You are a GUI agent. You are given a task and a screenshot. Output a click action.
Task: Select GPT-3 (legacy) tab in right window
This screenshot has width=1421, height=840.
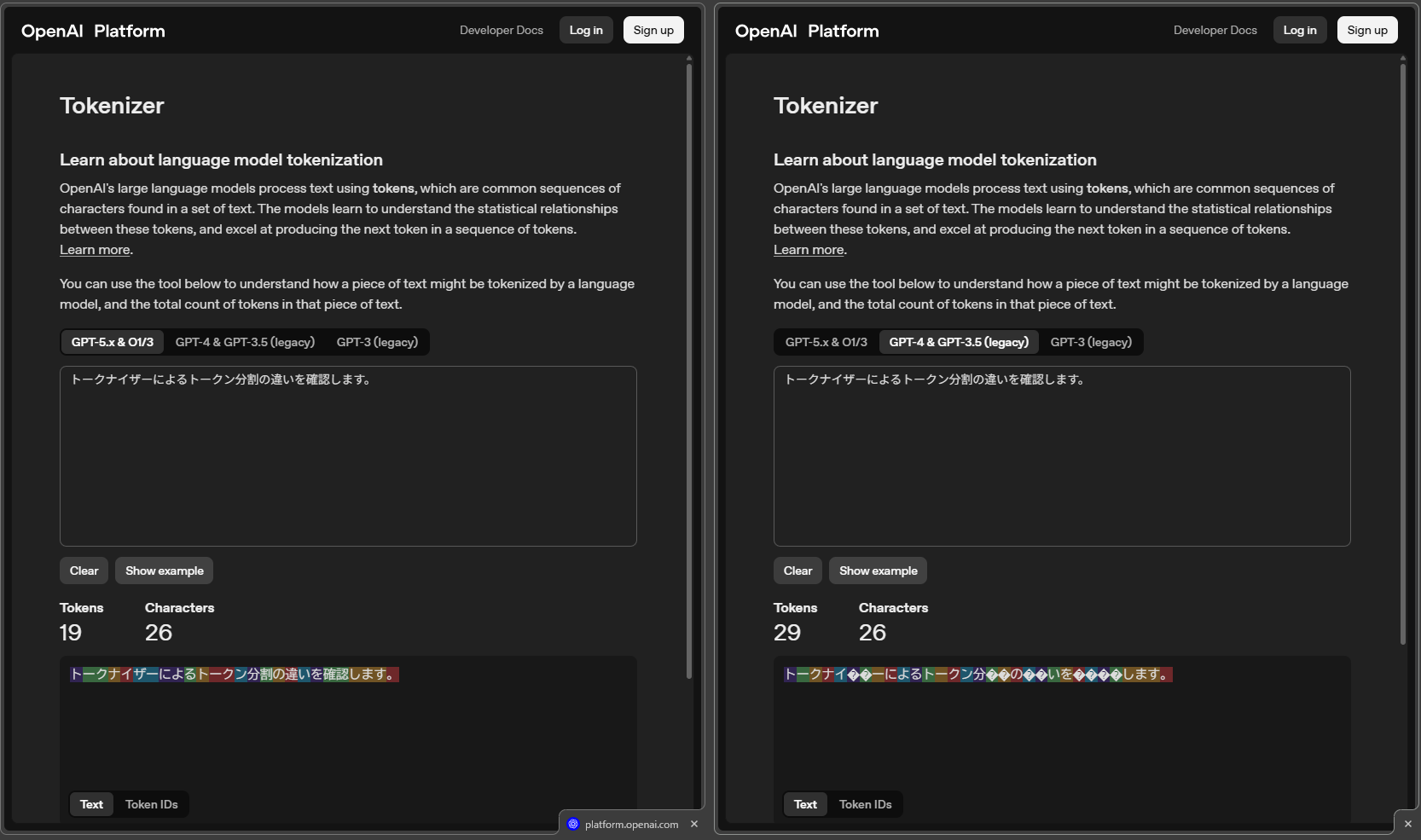(x=1091, y=342)
